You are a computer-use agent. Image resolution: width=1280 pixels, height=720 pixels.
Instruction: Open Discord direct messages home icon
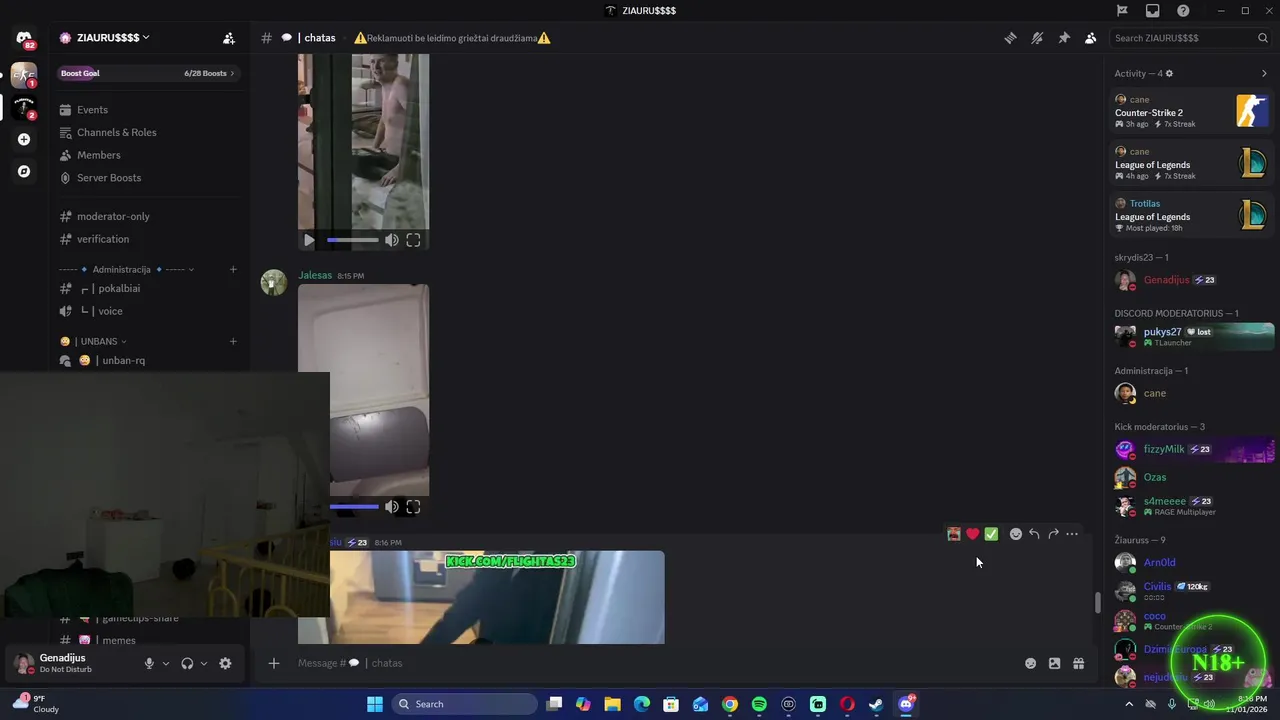(24, 38)
